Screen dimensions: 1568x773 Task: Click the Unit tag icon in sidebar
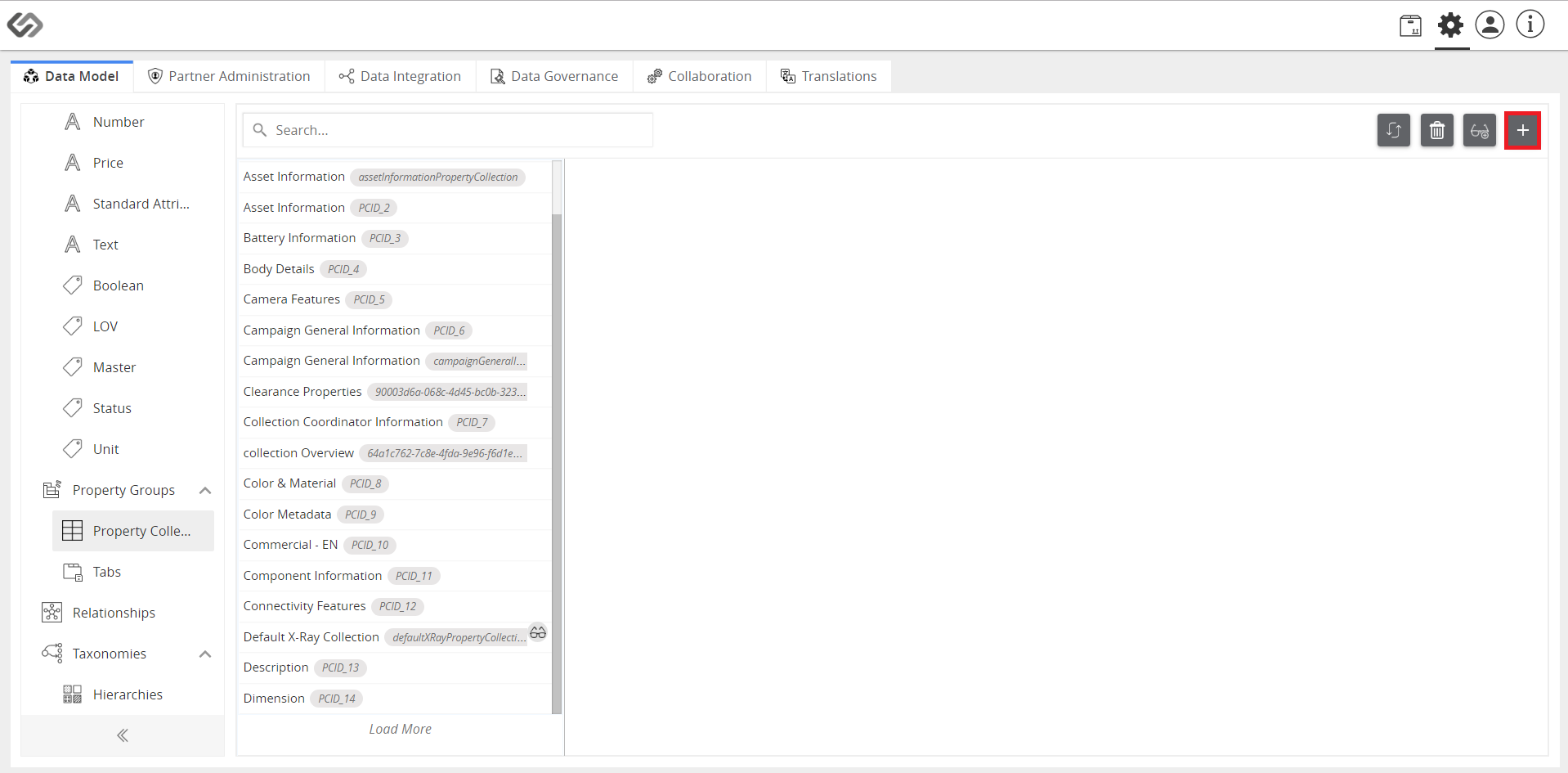(73, 449)
